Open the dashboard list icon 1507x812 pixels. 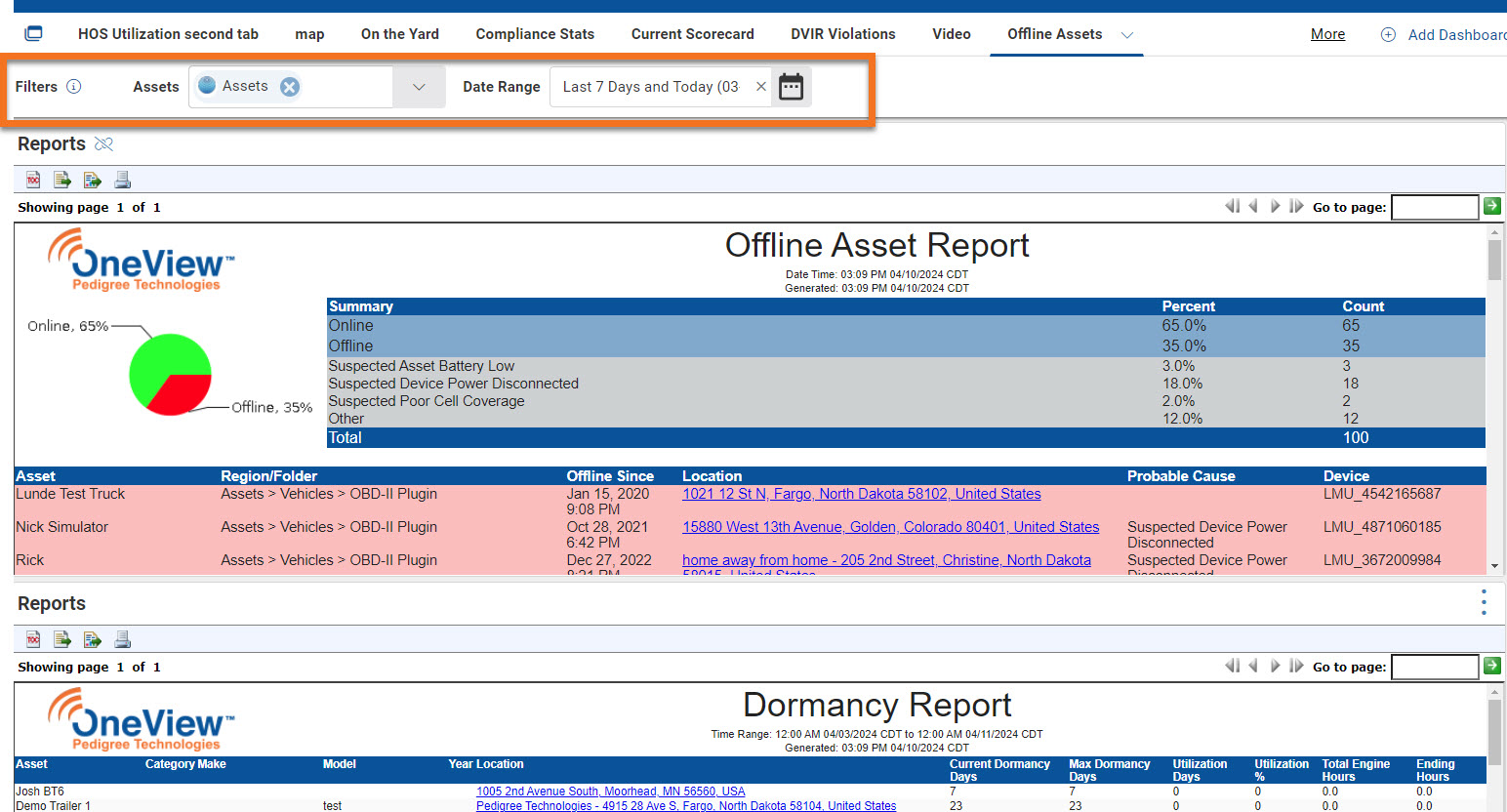point(33,33)
